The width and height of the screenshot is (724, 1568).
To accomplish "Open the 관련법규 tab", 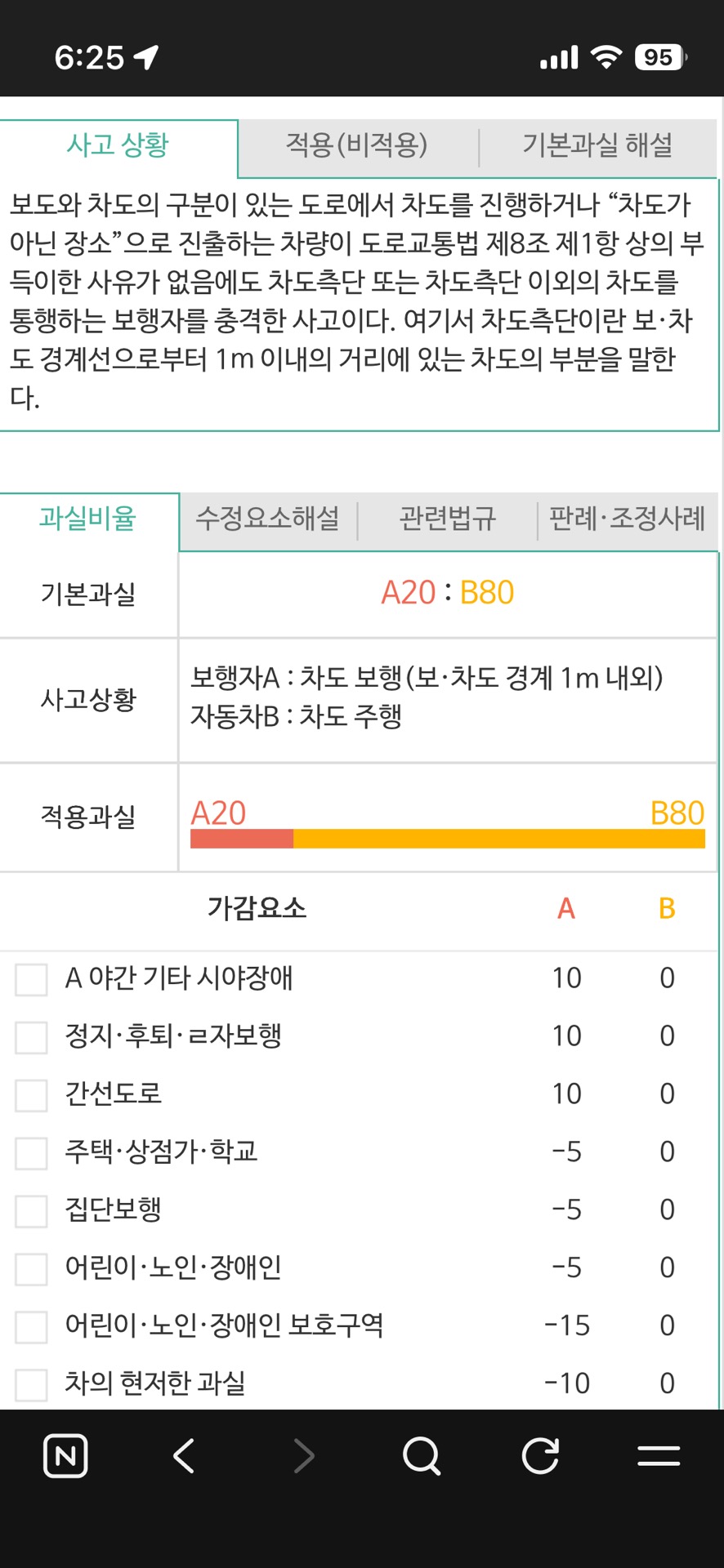I will click(x=448, y=519).
